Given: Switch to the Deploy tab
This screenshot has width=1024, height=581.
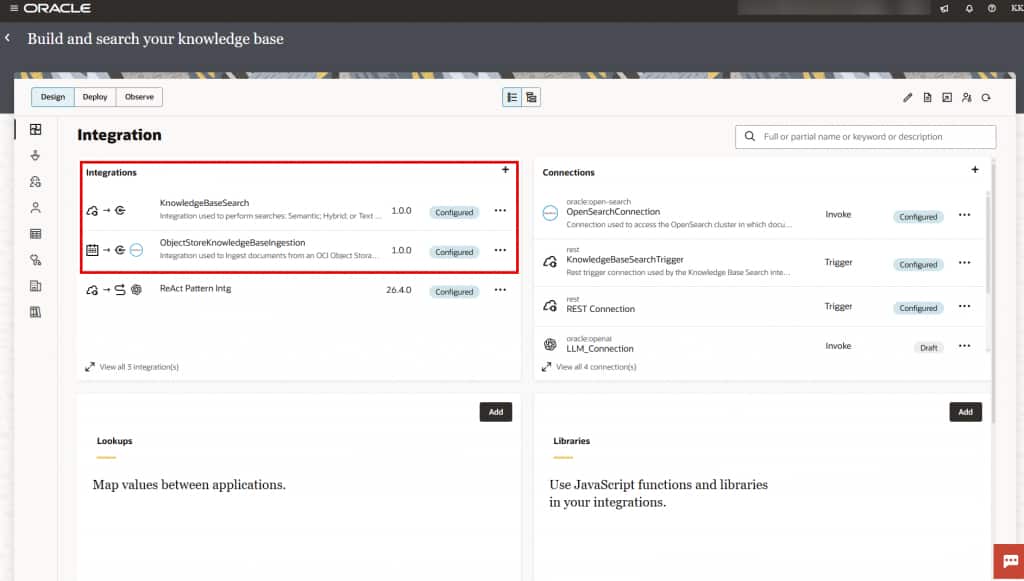Looking at the screenshot, I should coord(94,97).
